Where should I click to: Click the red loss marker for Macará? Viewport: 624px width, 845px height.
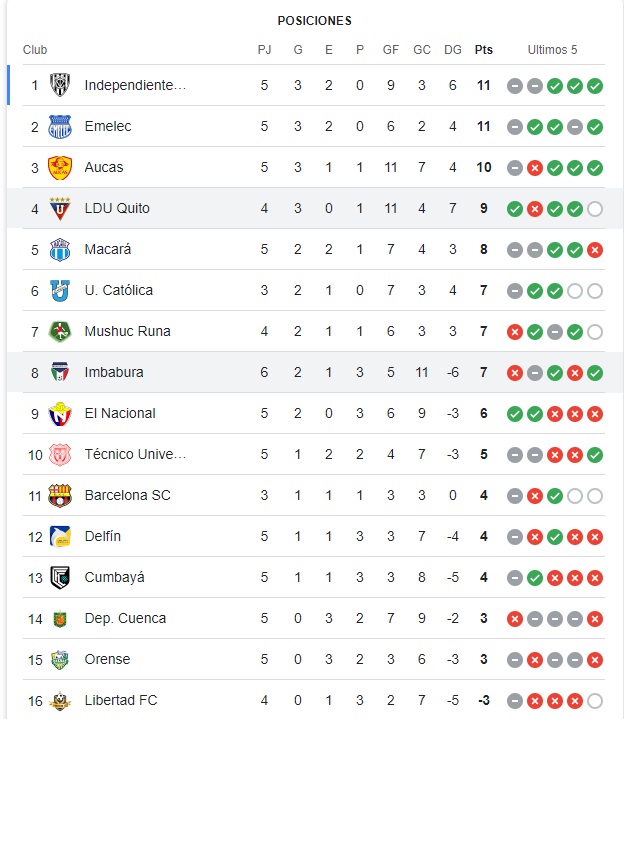point(594,249)
